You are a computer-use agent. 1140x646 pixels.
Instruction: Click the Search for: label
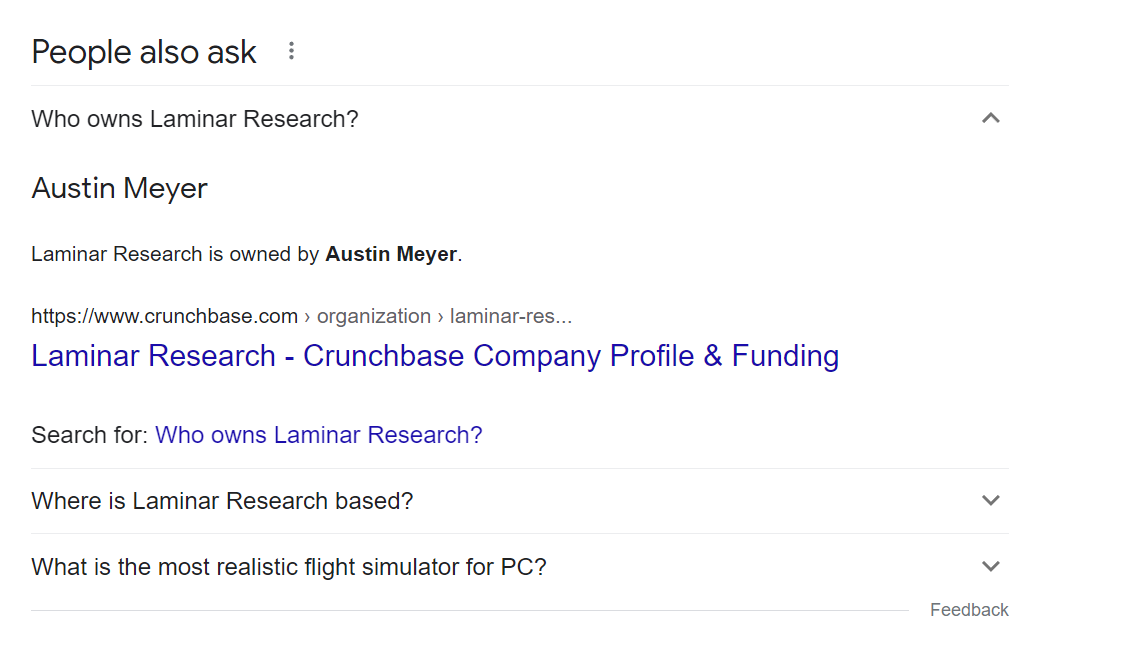point(89,435)
